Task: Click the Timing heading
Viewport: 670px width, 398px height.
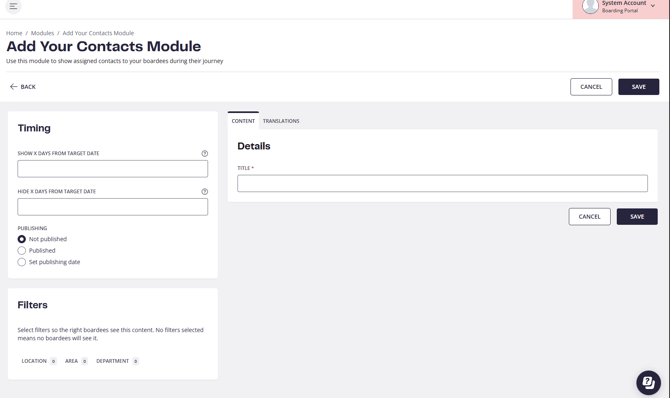Action: [34, 128]
